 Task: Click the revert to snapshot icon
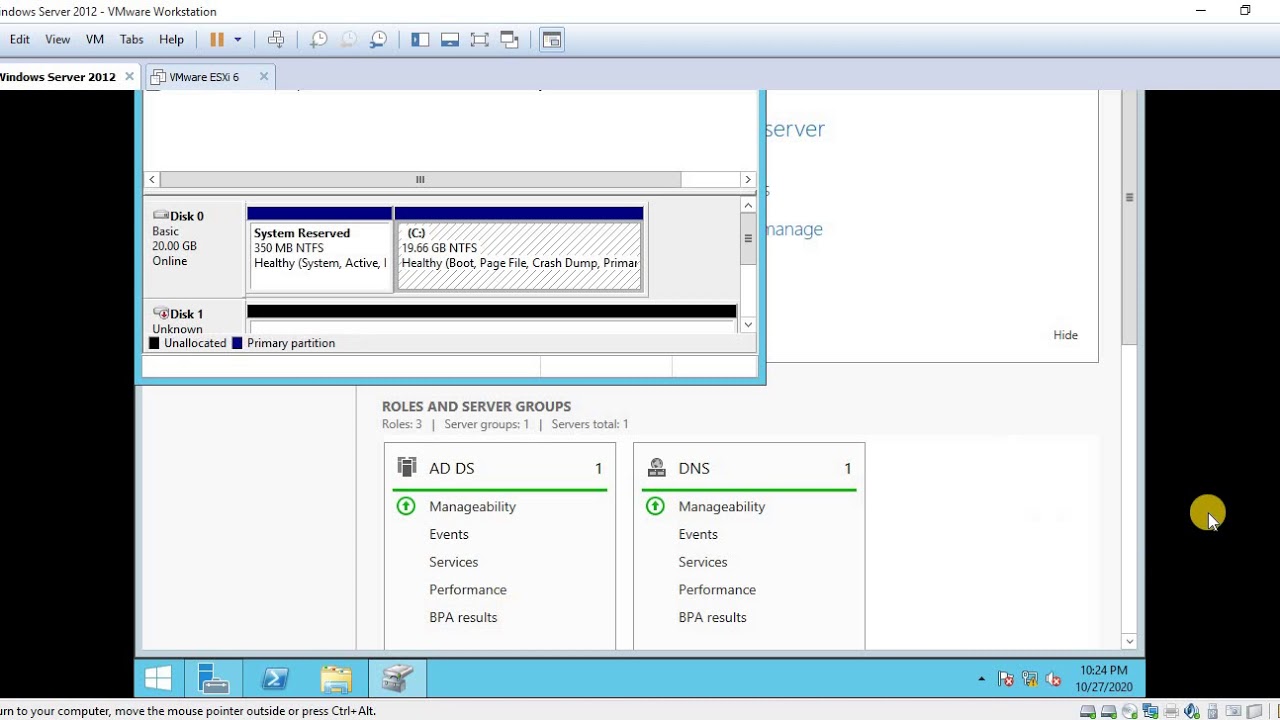(348, 40)
